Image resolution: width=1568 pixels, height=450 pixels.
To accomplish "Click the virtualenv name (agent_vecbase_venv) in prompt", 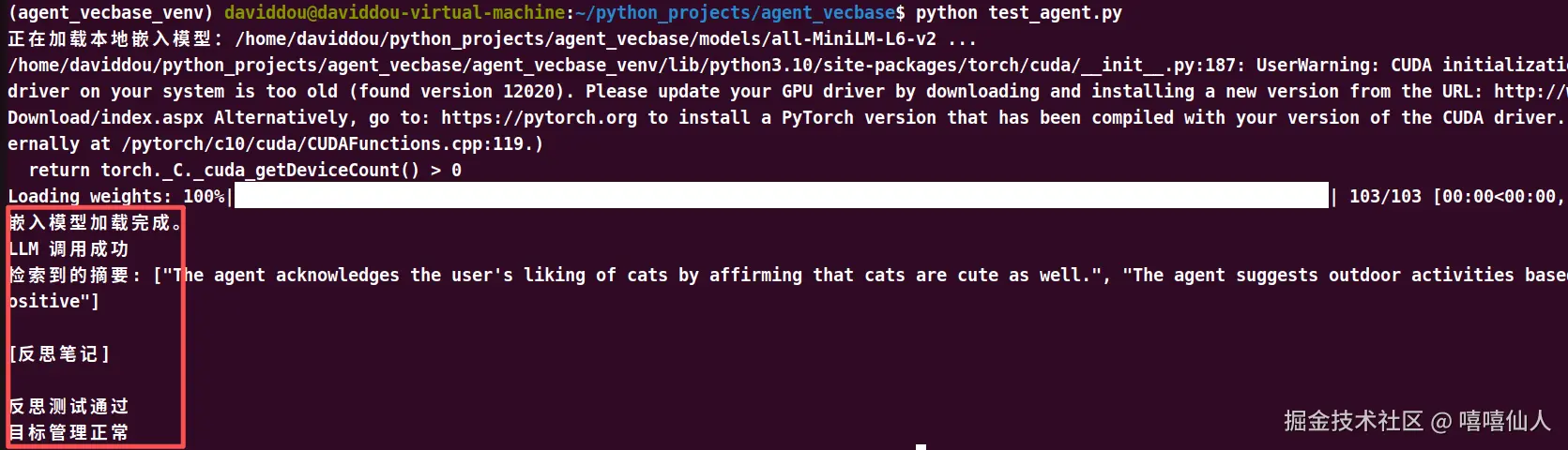I will [111, 13].
